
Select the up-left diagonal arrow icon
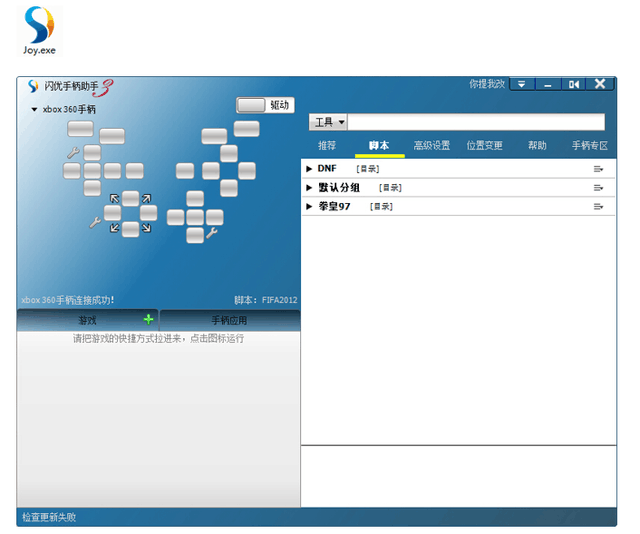coord(114,199)
